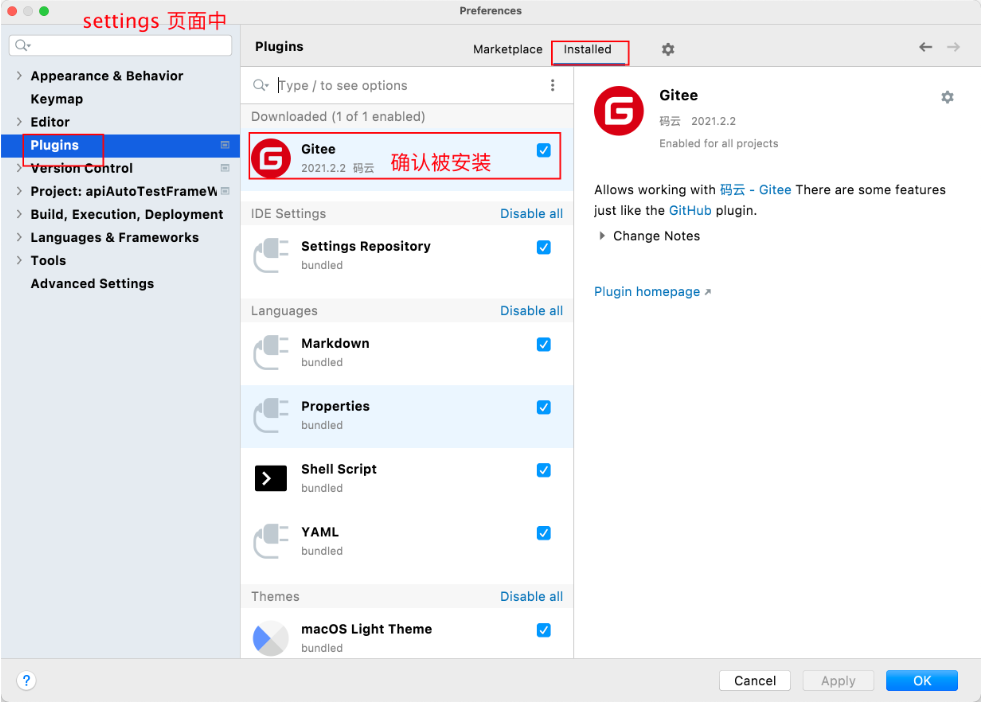Viewport: 983px width, 705px height.
Task: Expand Build, Execution, Deployment node
Action: (x=19, y=214)
